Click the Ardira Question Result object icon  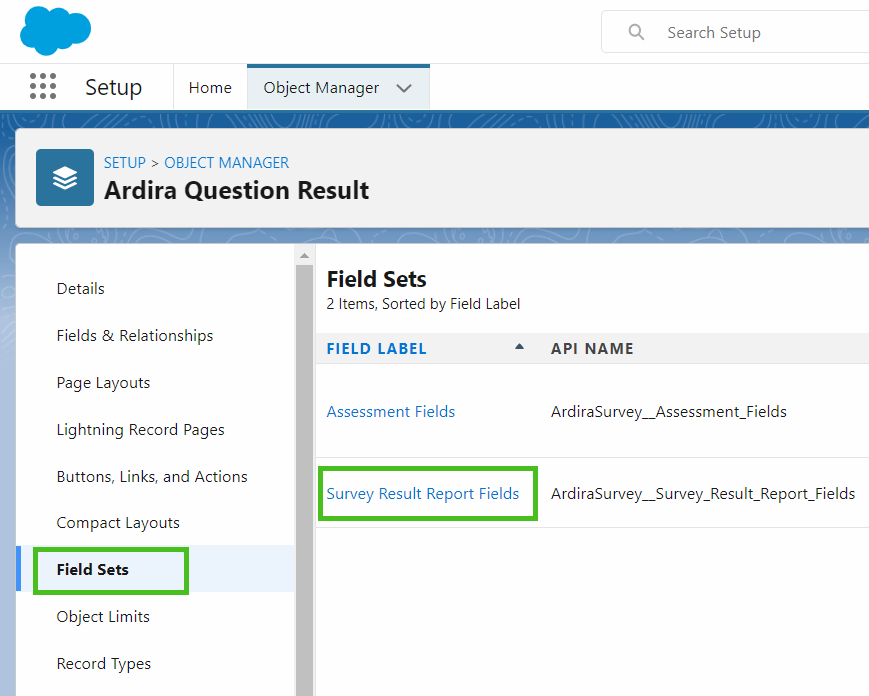coord(64,177)
